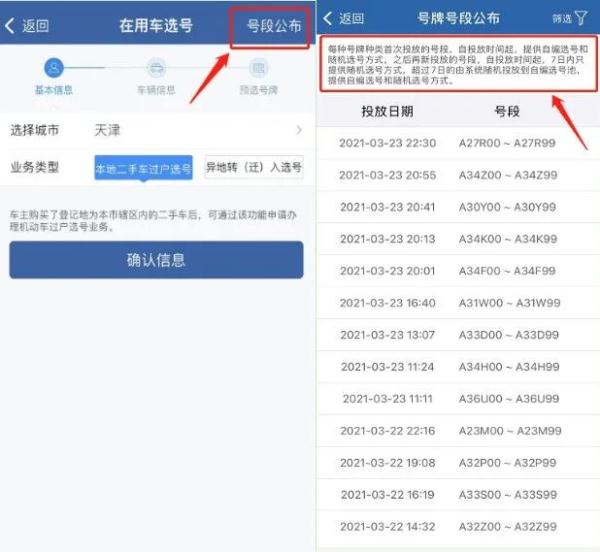Select row A34H00 ~ A34H99

(x=458, y=367)
